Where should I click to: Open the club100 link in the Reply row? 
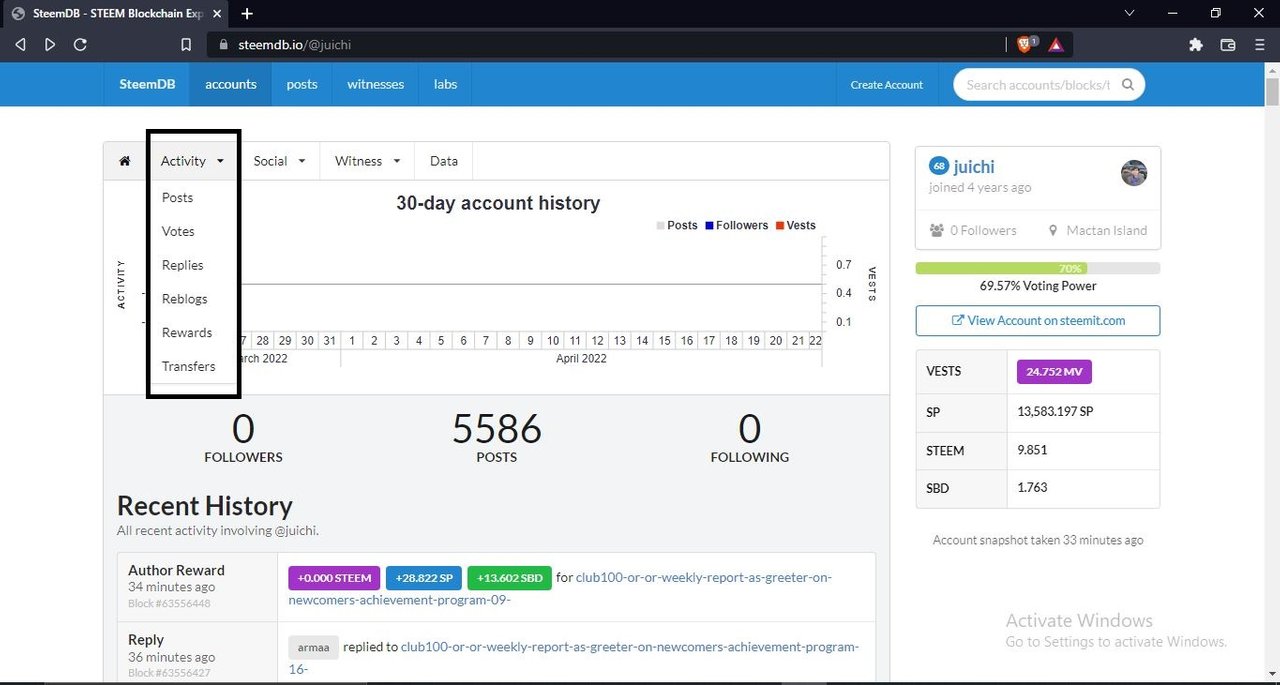(574, 657)
